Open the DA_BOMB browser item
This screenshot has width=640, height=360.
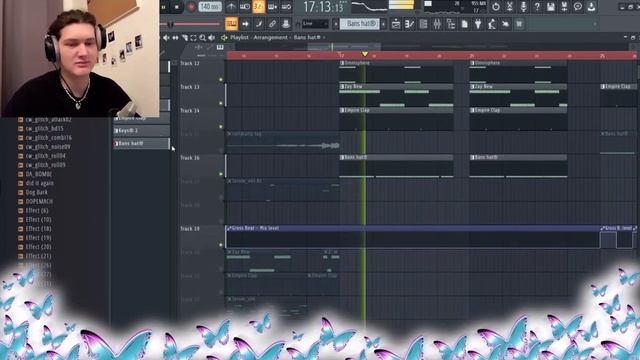click(38, 174)
